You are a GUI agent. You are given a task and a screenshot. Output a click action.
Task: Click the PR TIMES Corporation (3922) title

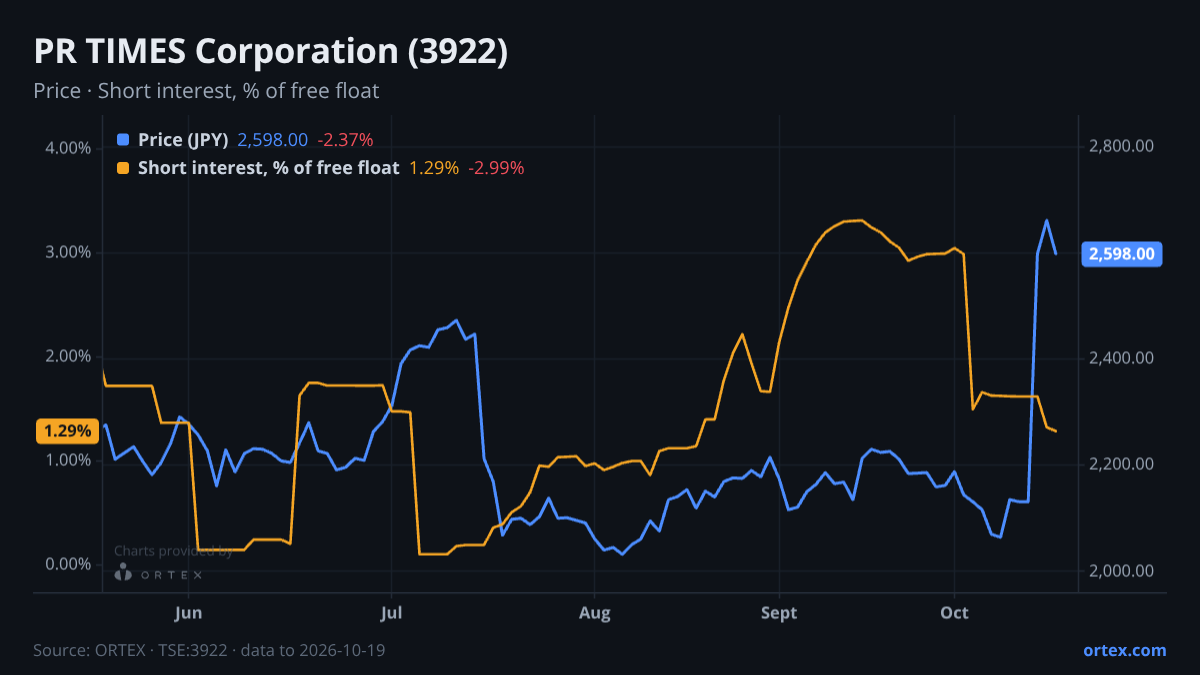point(271,52)
